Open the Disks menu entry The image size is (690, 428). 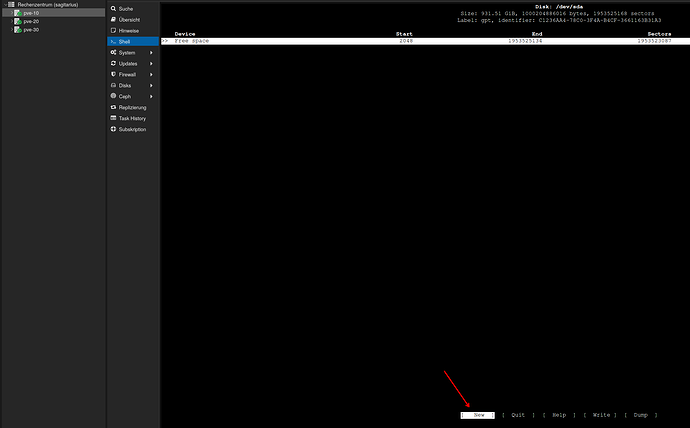[x=133, y=86]
